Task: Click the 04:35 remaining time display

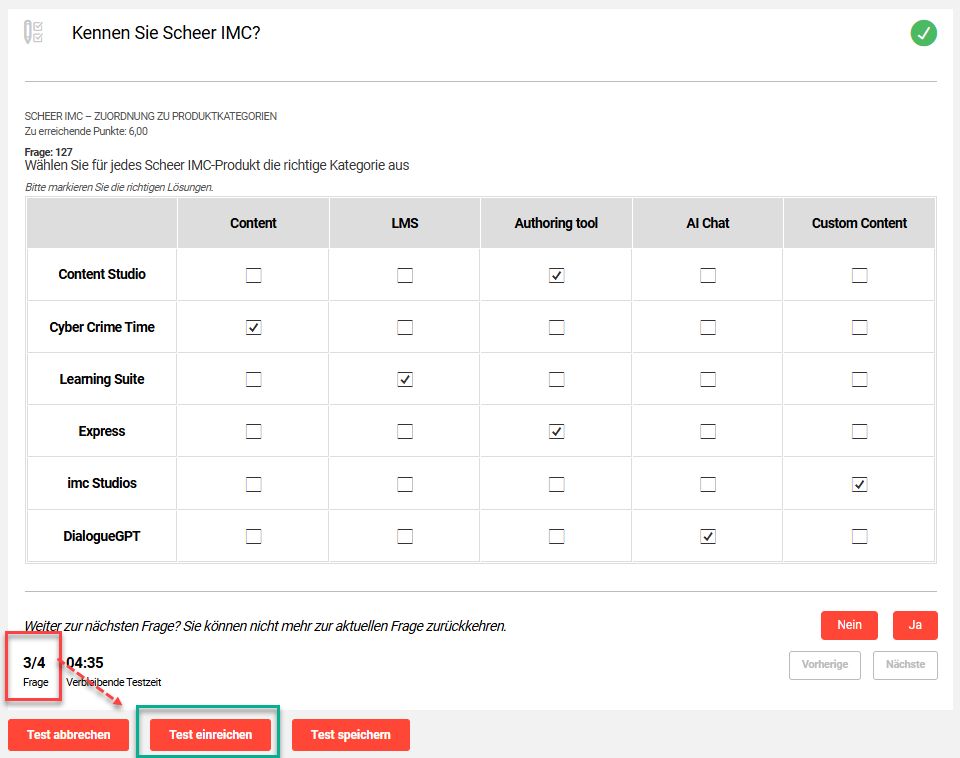Action: click(x=85, y=663)
